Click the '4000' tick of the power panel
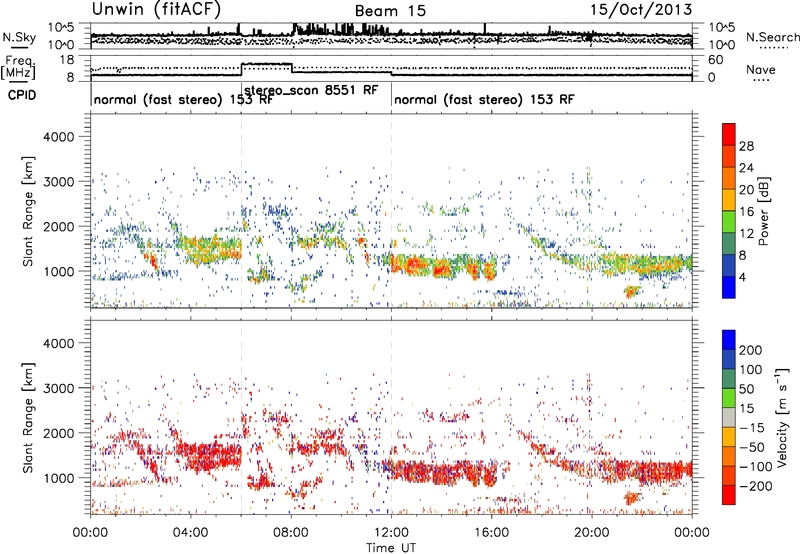The width and height of the screenshot is (800, 554). (58, 137)
